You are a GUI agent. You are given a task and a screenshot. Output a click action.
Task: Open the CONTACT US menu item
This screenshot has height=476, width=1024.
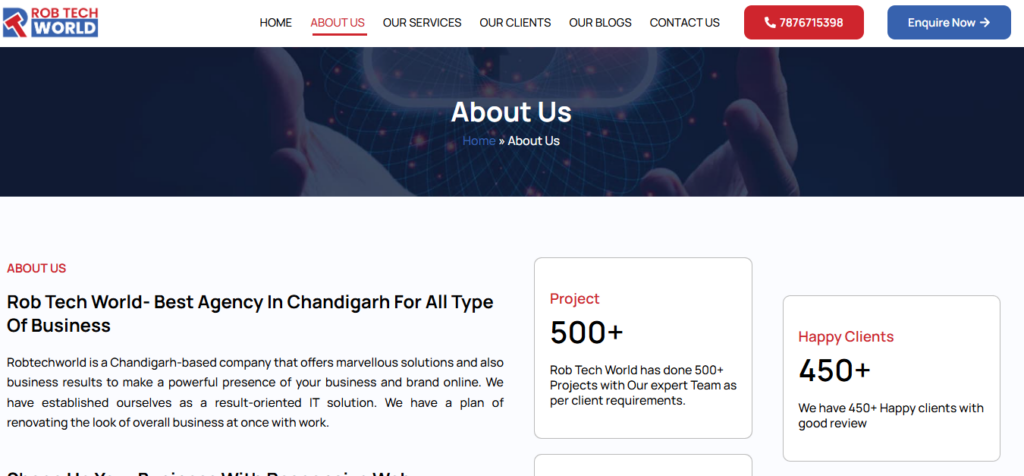pos(685,22)
